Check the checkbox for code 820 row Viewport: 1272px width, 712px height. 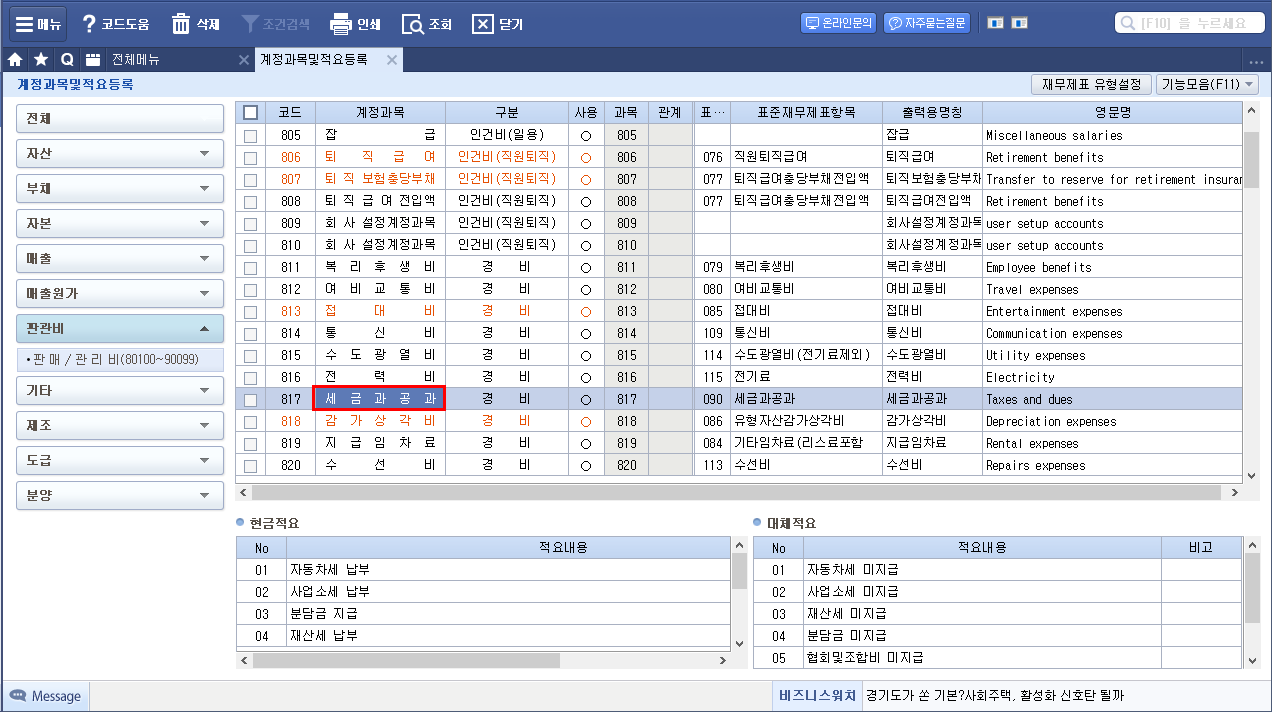(x=250, y=465)
